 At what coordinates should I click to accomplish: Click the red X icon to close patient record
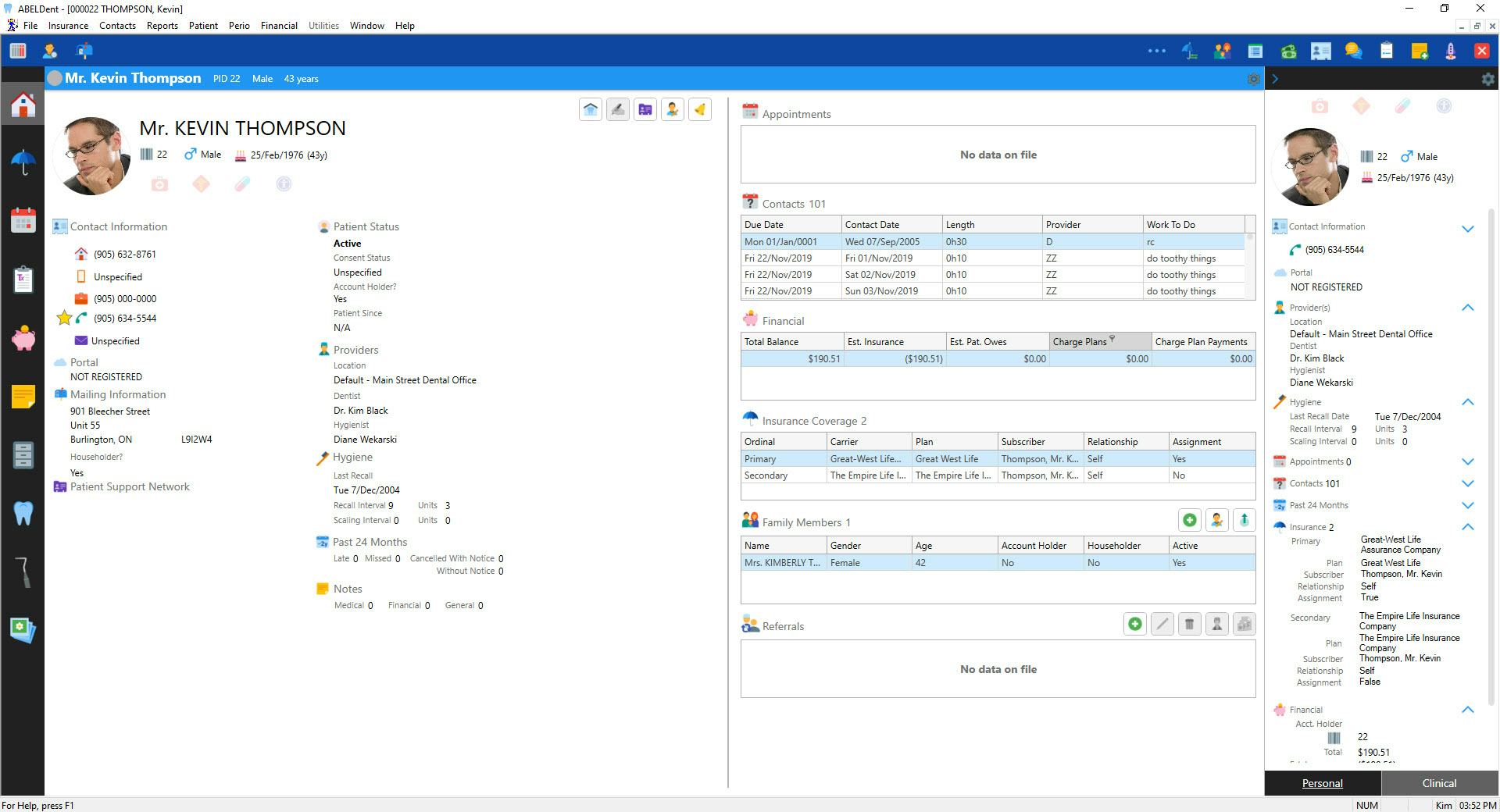coord(1481,51)
